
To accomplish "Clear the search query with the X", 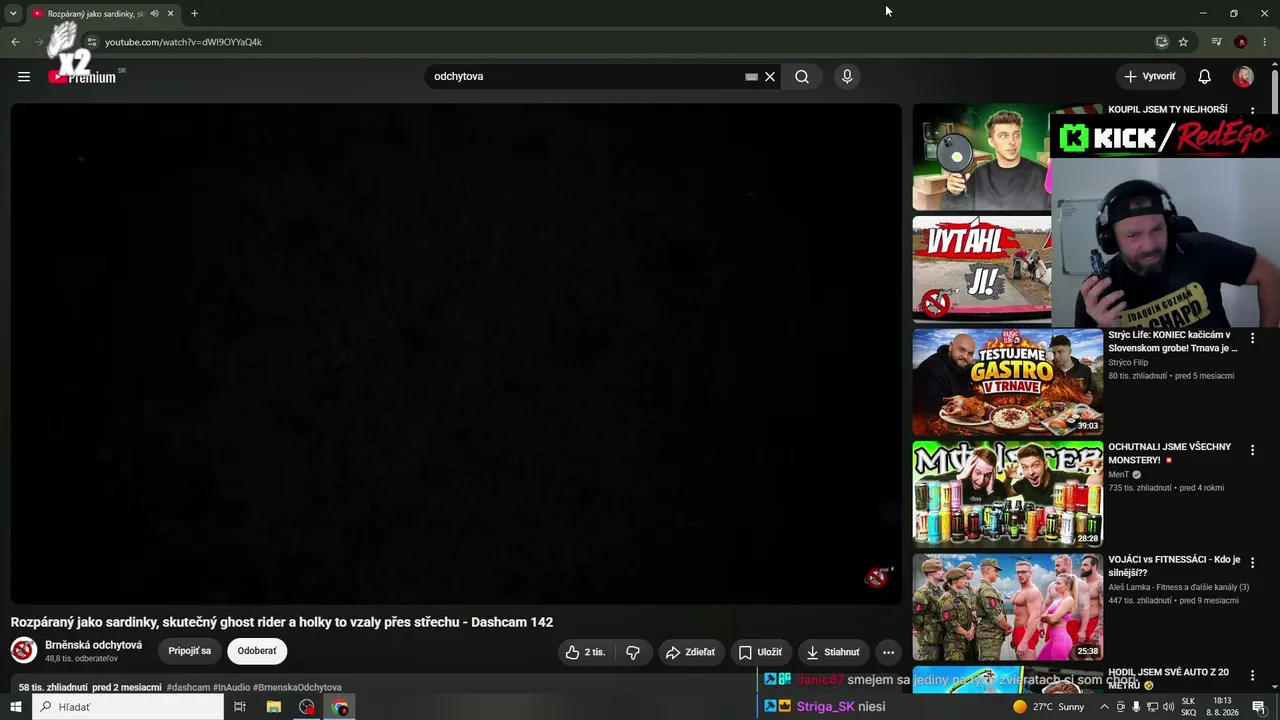I will [x=770, y=77].
